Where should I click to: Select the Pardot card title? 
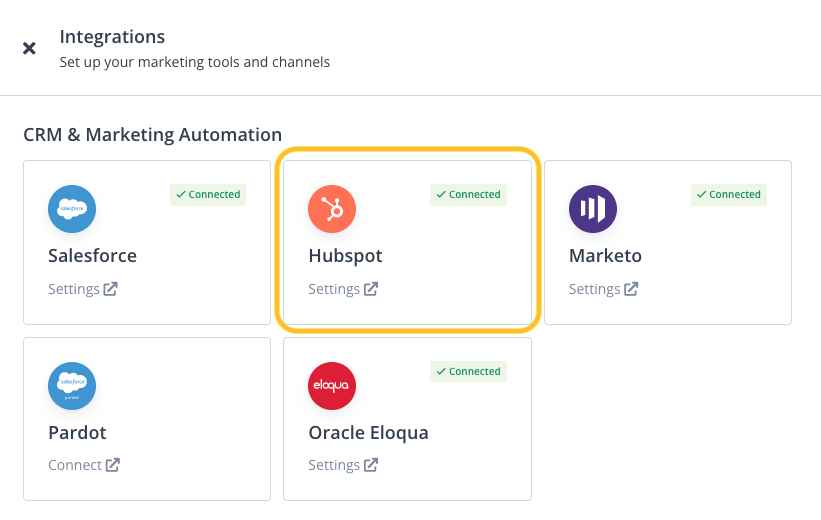pyautogui.click(x=77, y=433)
